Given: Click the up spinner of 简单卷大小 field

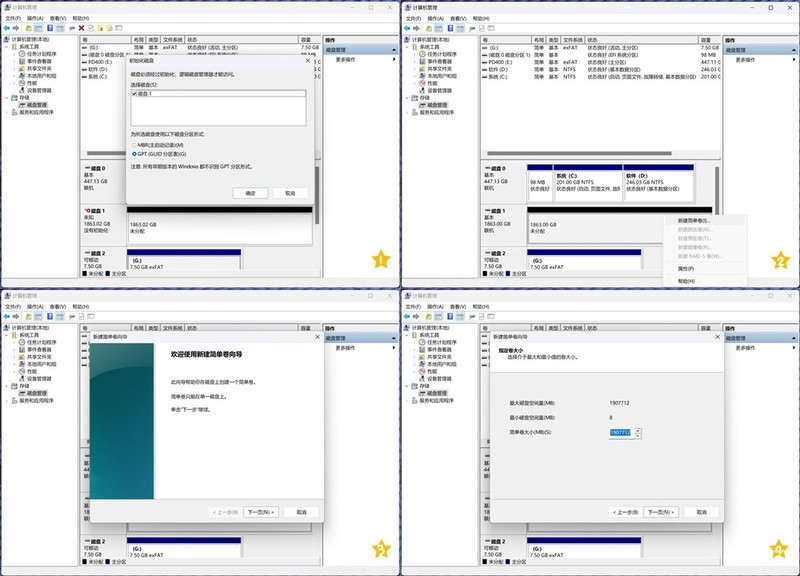Looking at the screenshot, I should (x=638, y=431).
